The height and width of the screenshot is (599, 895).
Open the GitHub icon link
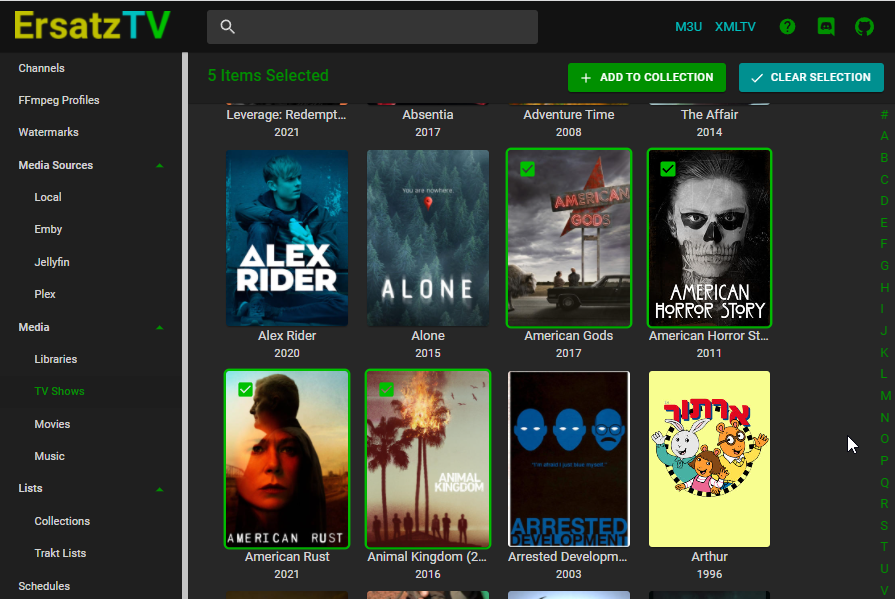pyautogui.click(x=864, y=27)
